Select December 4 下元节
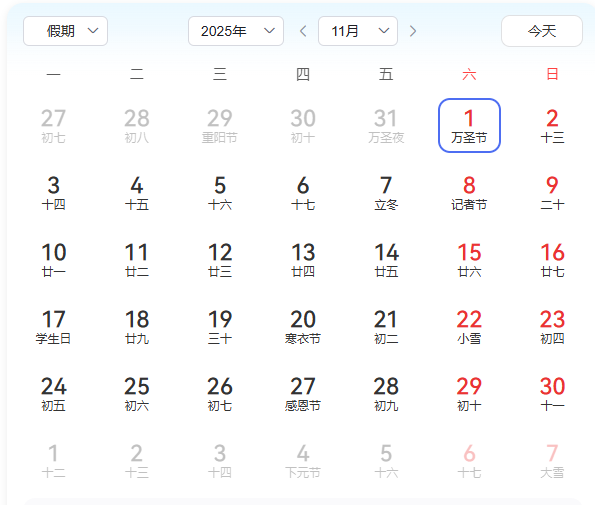This screenshot has width=595, height=505. tap(303, 461)
